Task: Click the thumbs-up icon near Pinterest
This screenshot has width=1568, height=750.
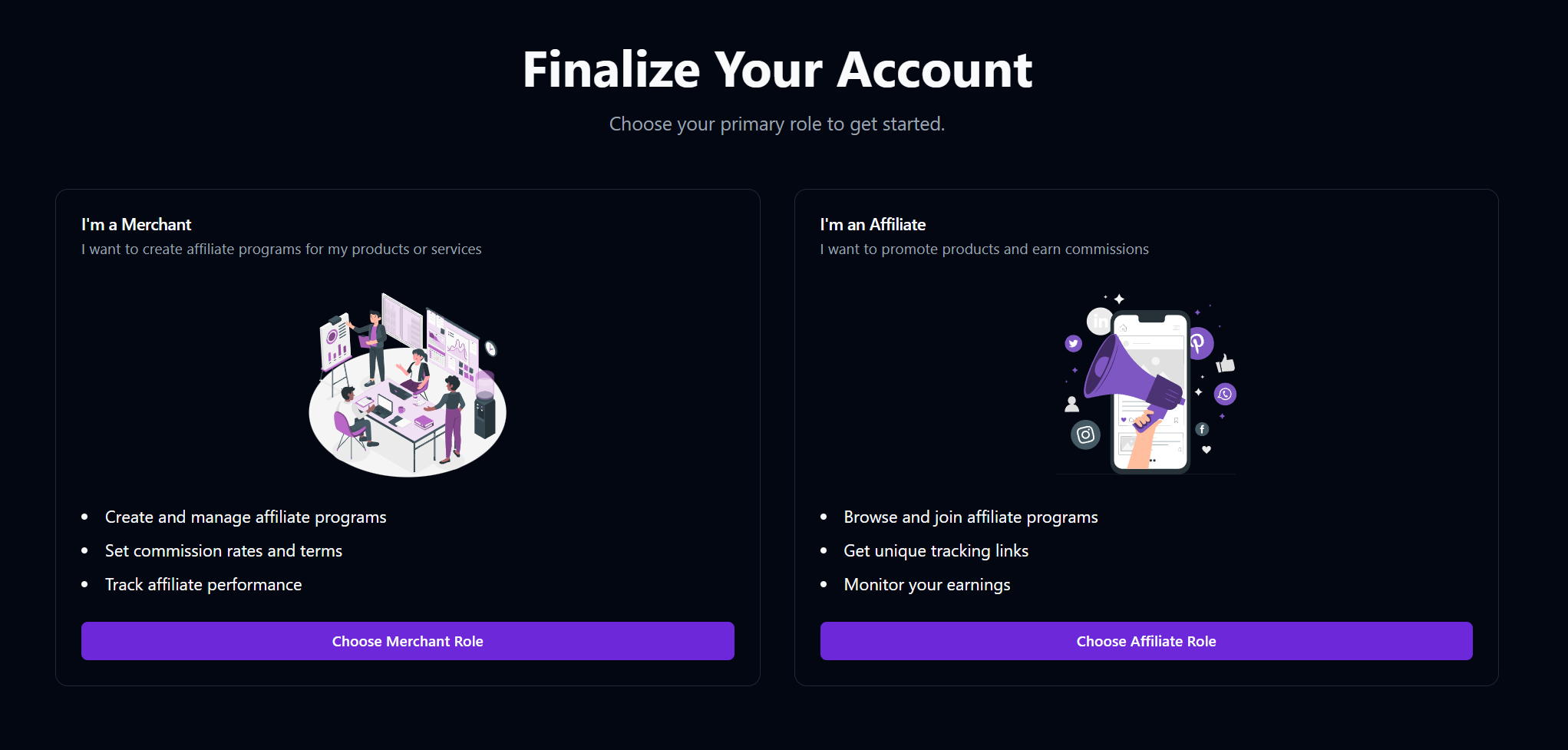Action: [x=1226, y=363]
